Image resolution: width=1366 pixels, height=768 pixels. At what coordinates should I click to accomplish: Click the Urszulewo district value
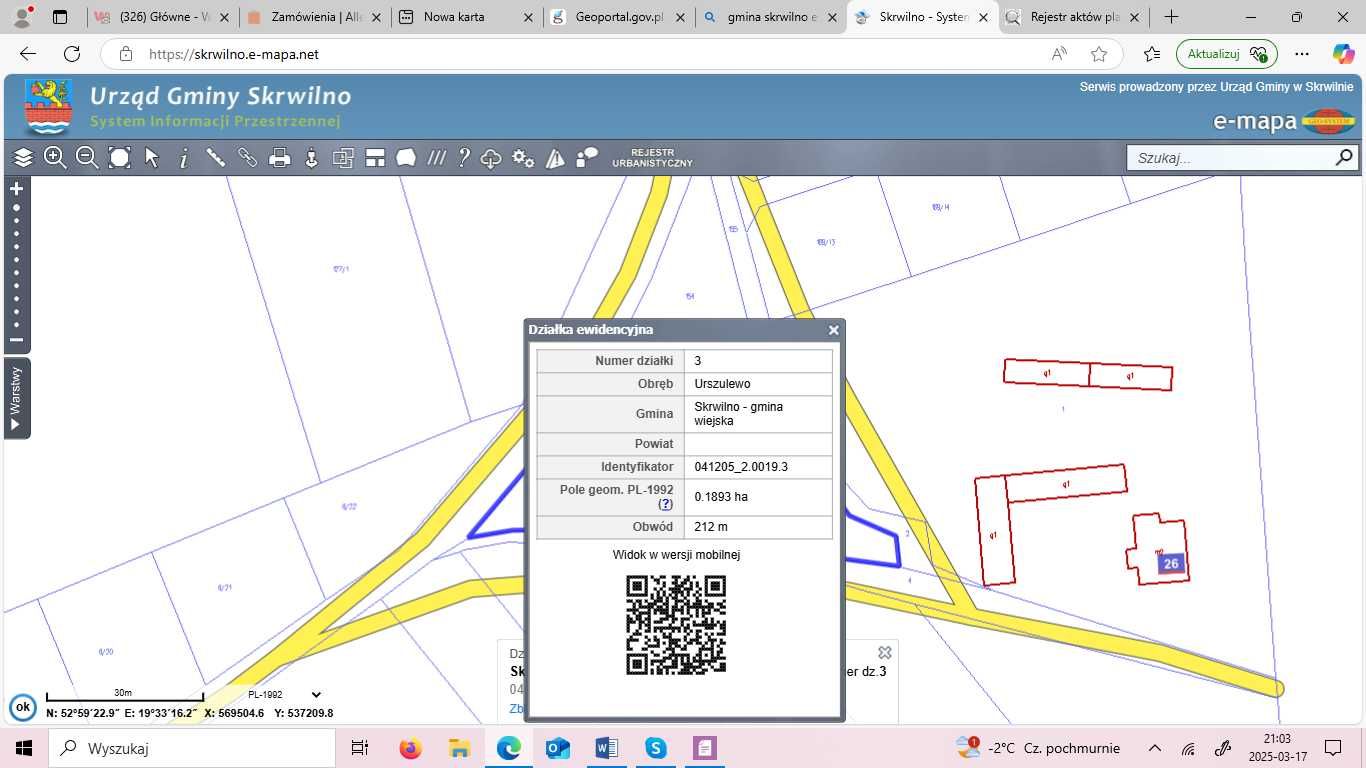click(x=722, y=384)
